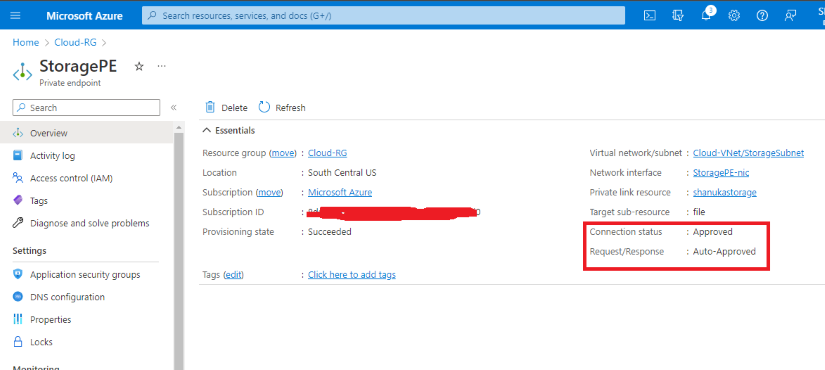Select the Succeeded provisioning state value
This screenshot has height=370, width=825.
point(330,232)
